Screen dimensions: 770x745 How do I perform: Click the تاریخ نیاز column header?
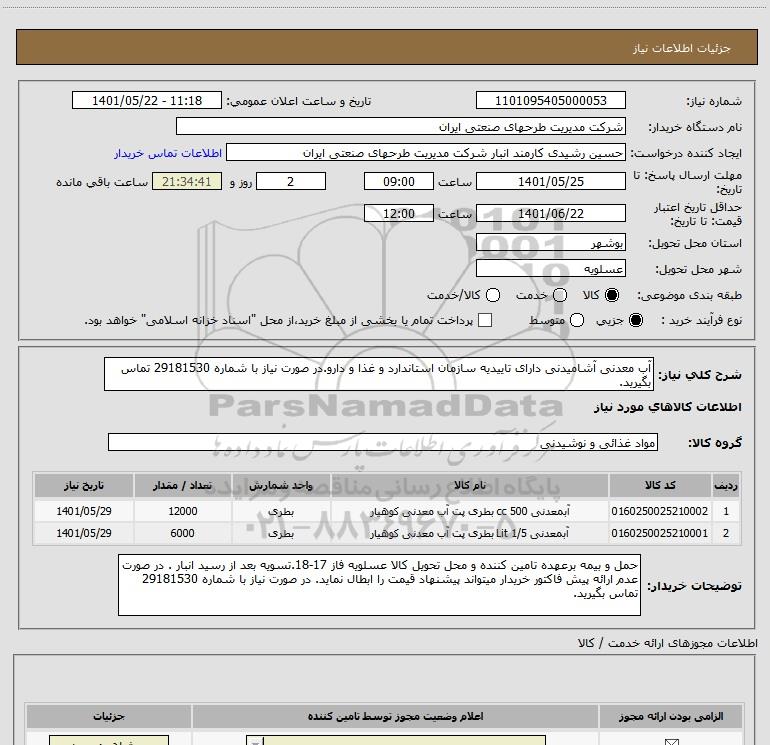pos(83,485)
